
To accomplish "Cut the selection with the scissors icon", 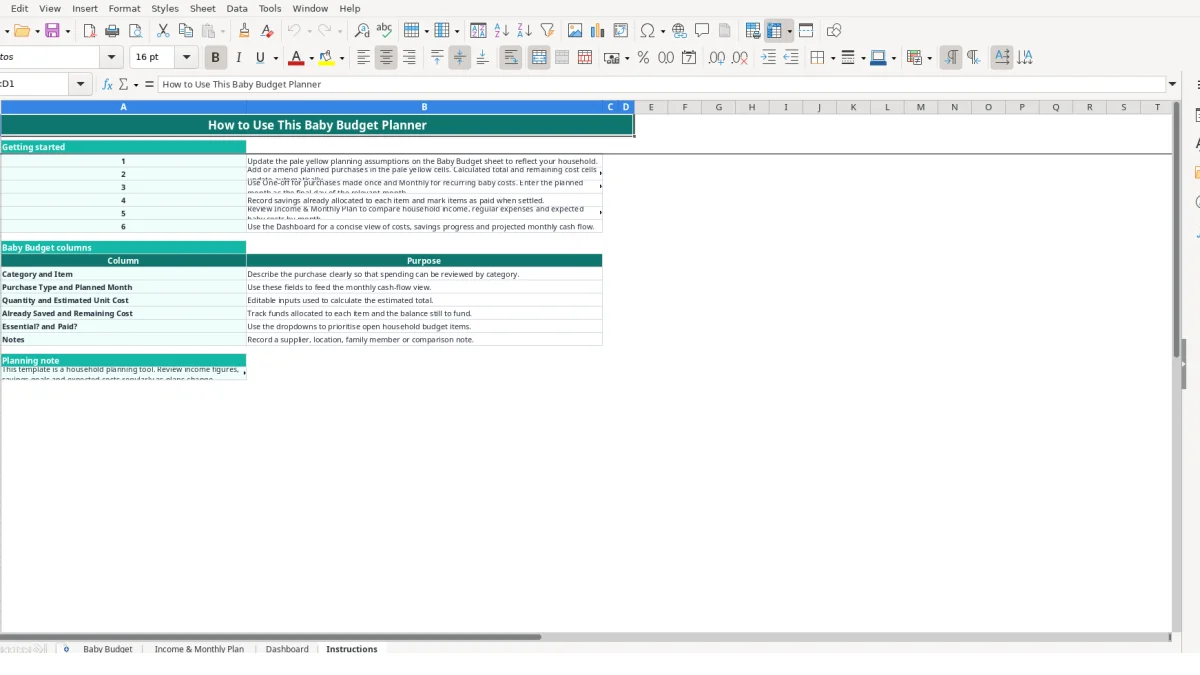I will tap(163, 31).
